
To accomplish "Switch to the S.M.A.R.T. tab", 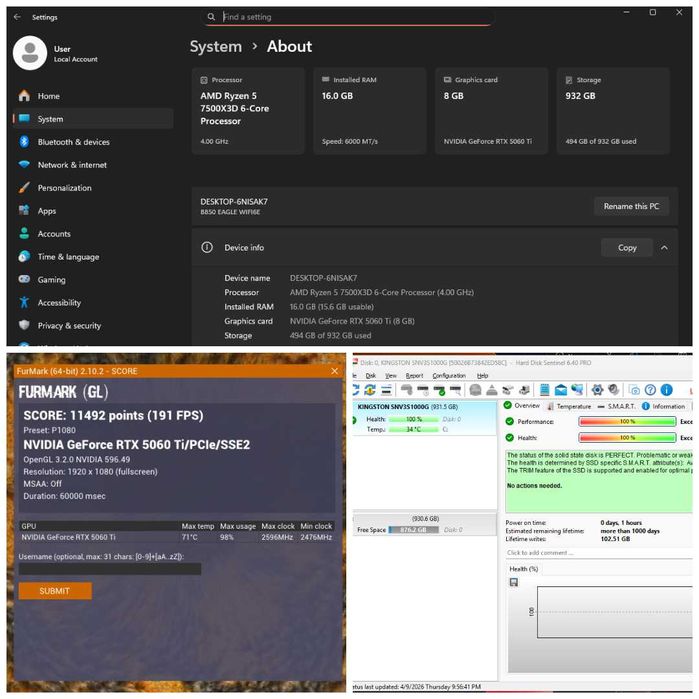I will click(x=617, y=406).
